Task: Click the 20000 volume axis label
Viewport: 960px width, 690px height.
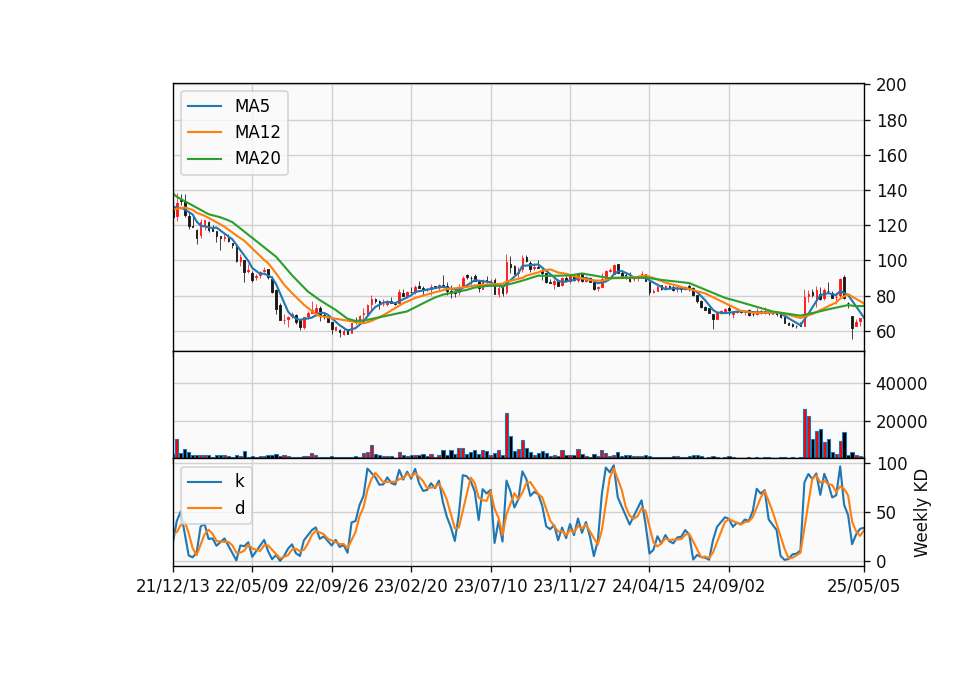Action: coord(901,422)
